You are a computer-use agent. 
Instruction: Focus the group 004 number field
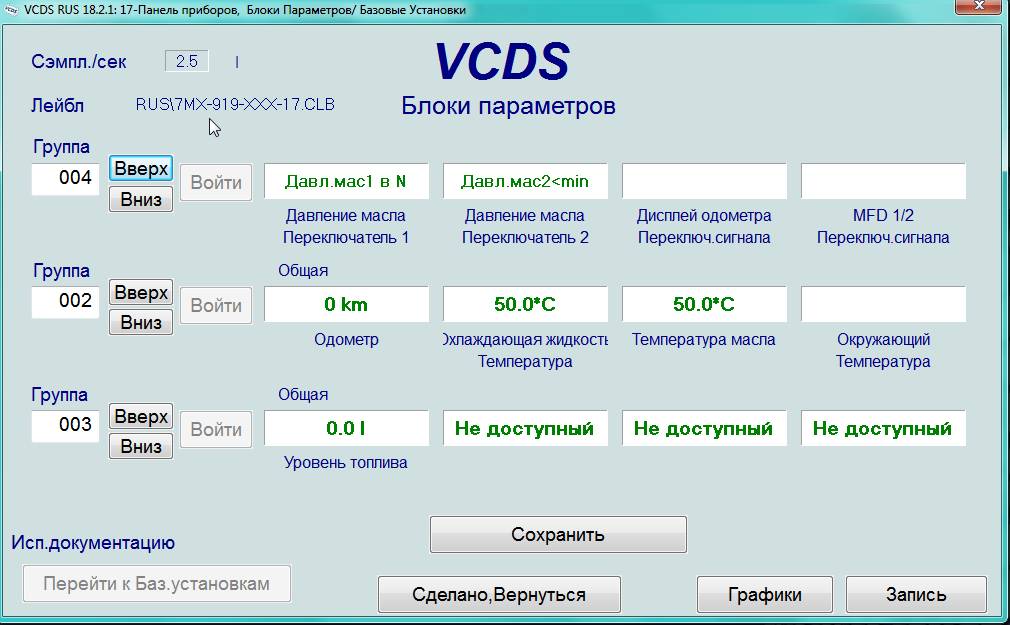coord(66,179)
